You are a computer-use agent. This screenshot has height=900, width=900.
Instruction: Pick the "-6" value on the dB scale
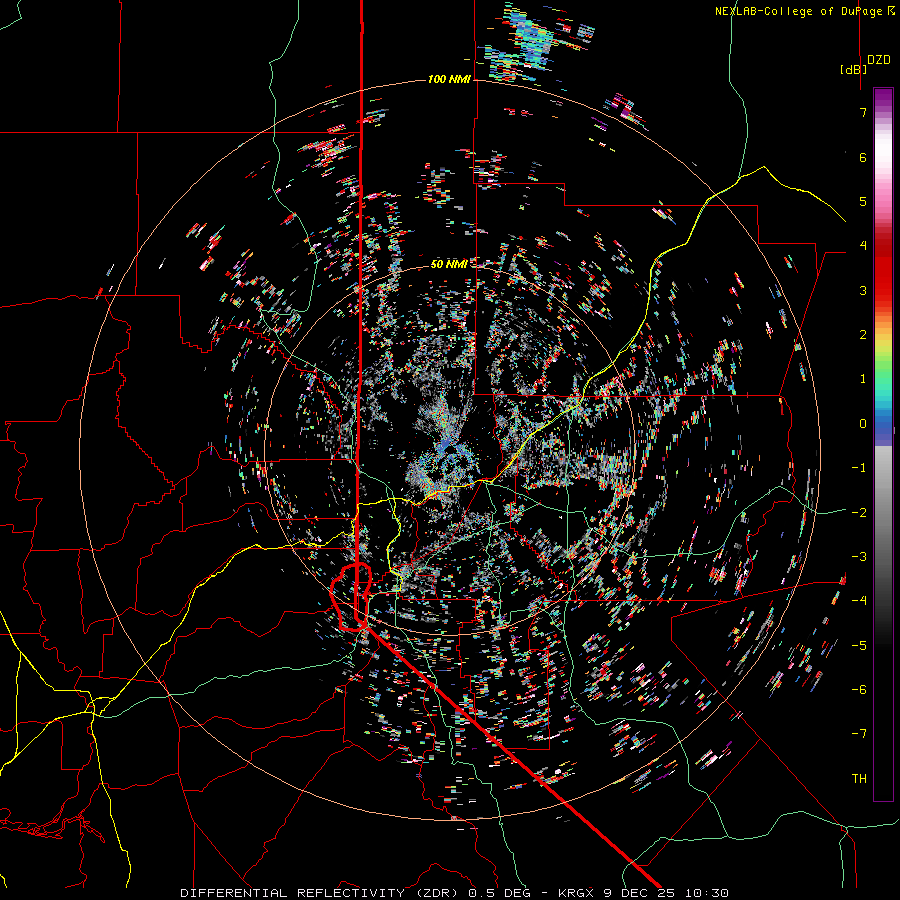[x=859, y=689]
